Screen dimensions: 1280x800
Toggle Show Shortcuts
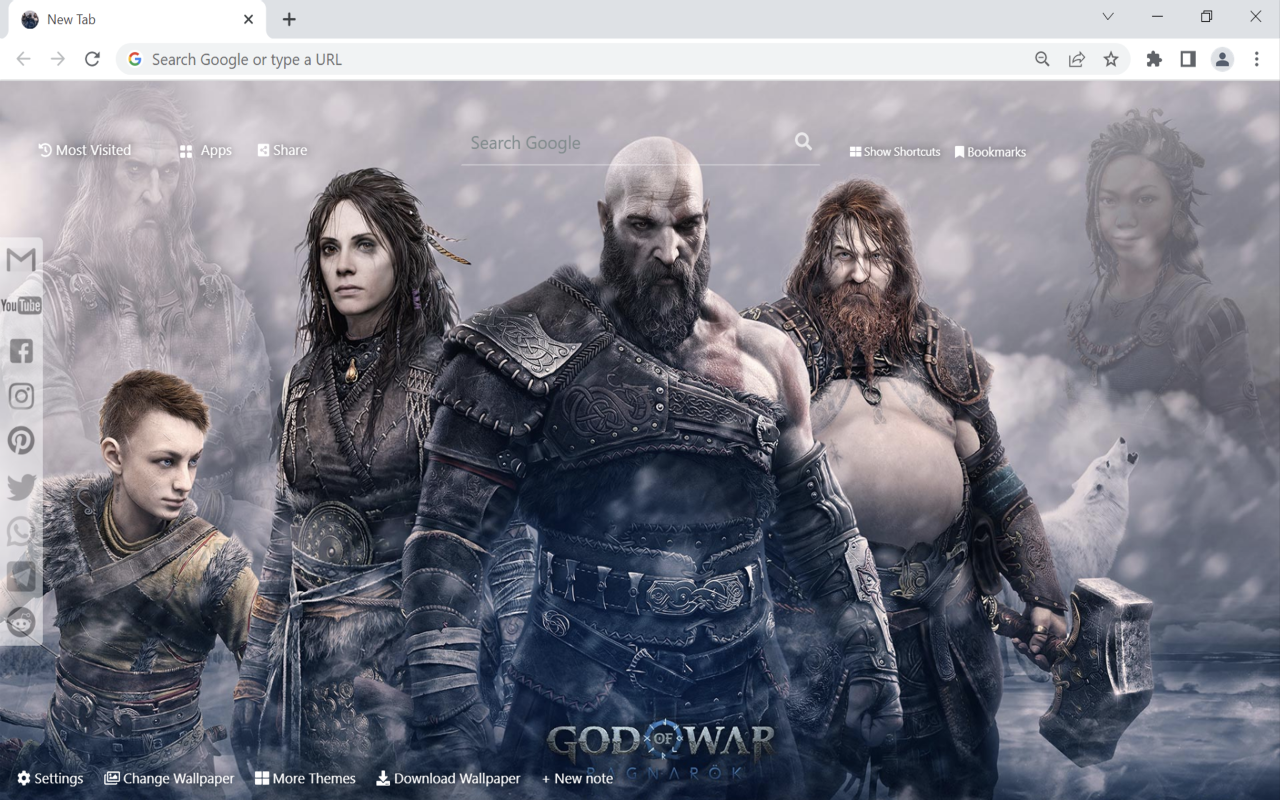[895, 152]
